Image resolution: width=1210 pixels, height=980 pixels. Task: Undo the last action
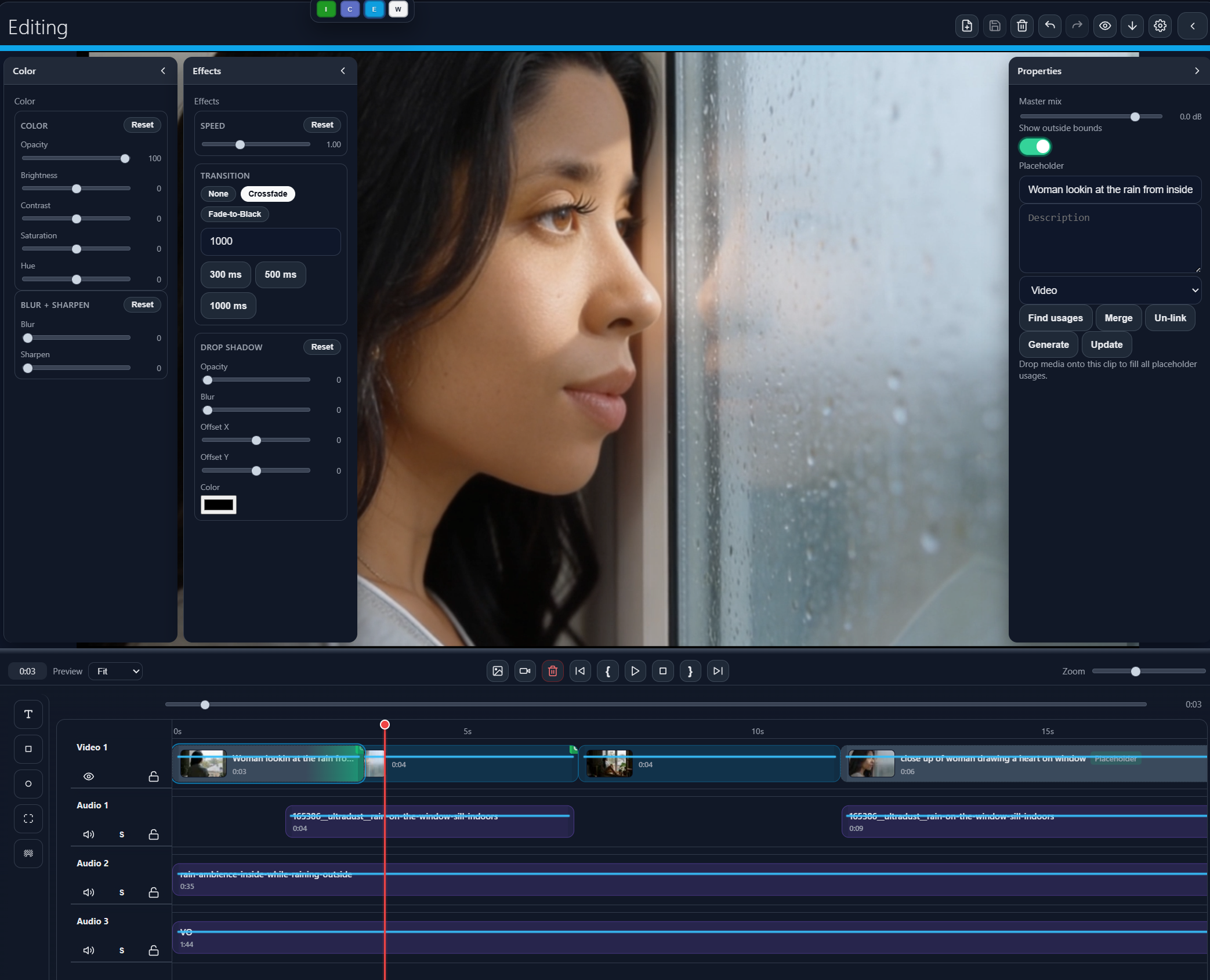1049,26
